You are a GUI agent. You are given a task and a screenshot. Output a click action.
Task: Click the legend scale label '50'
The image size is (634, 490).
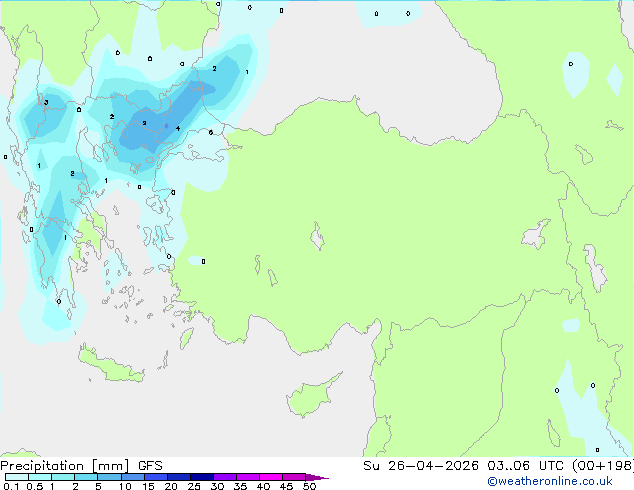click(x=309, y=486)
